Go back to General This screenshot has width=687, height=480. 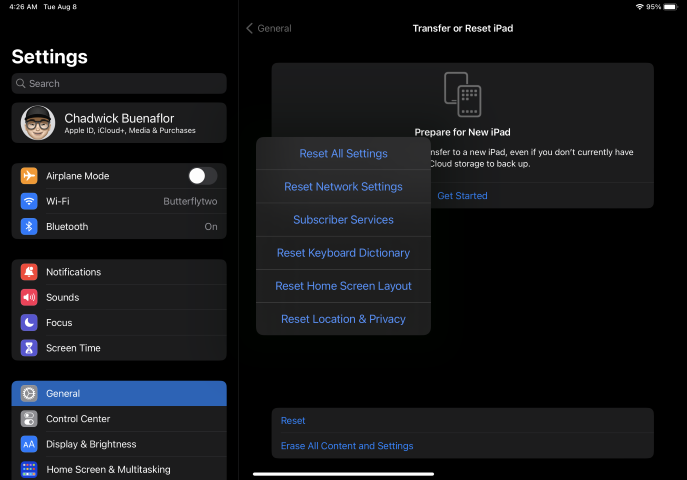tap(269, 28)
